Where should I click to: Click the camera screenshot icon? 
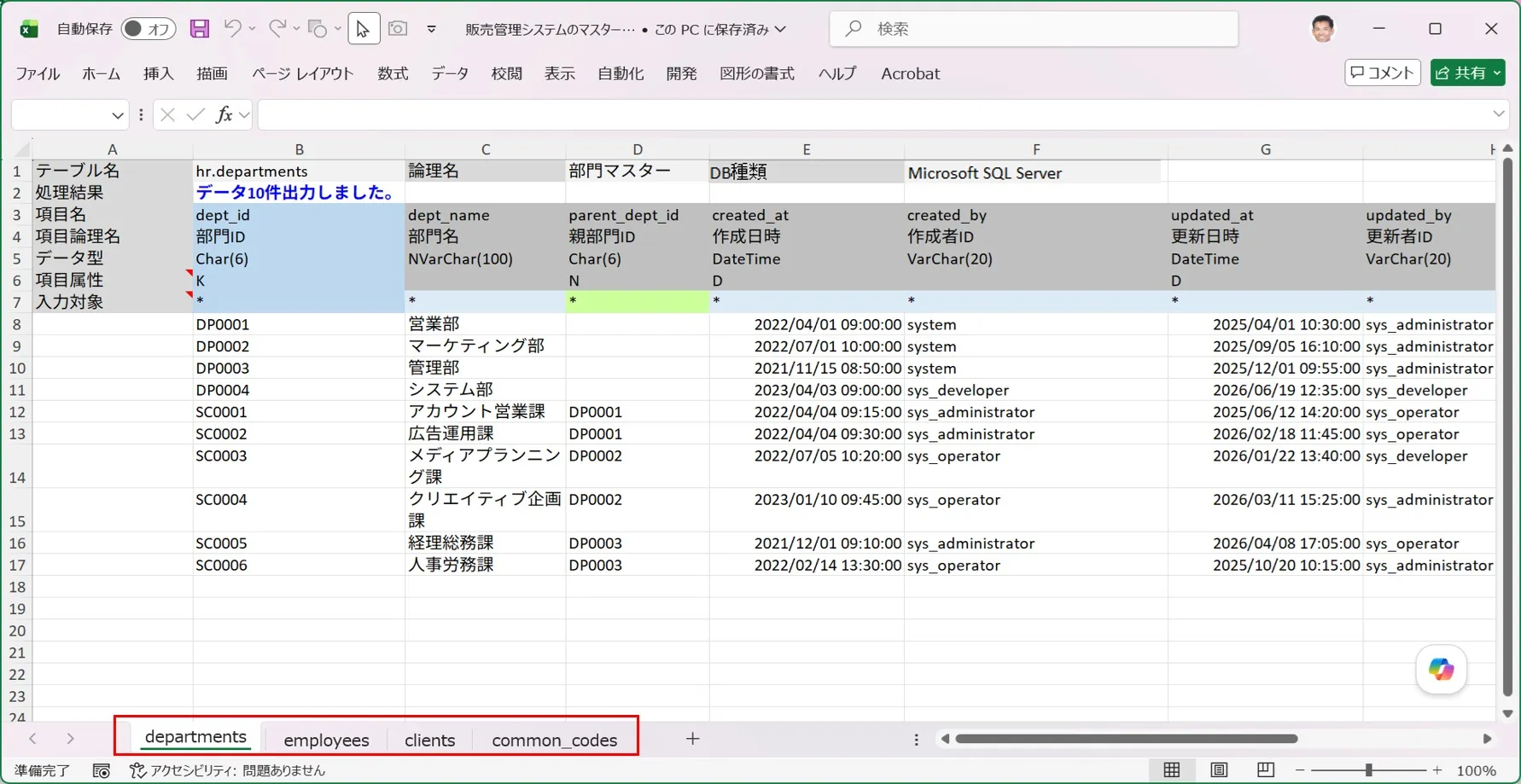(398, 29)
